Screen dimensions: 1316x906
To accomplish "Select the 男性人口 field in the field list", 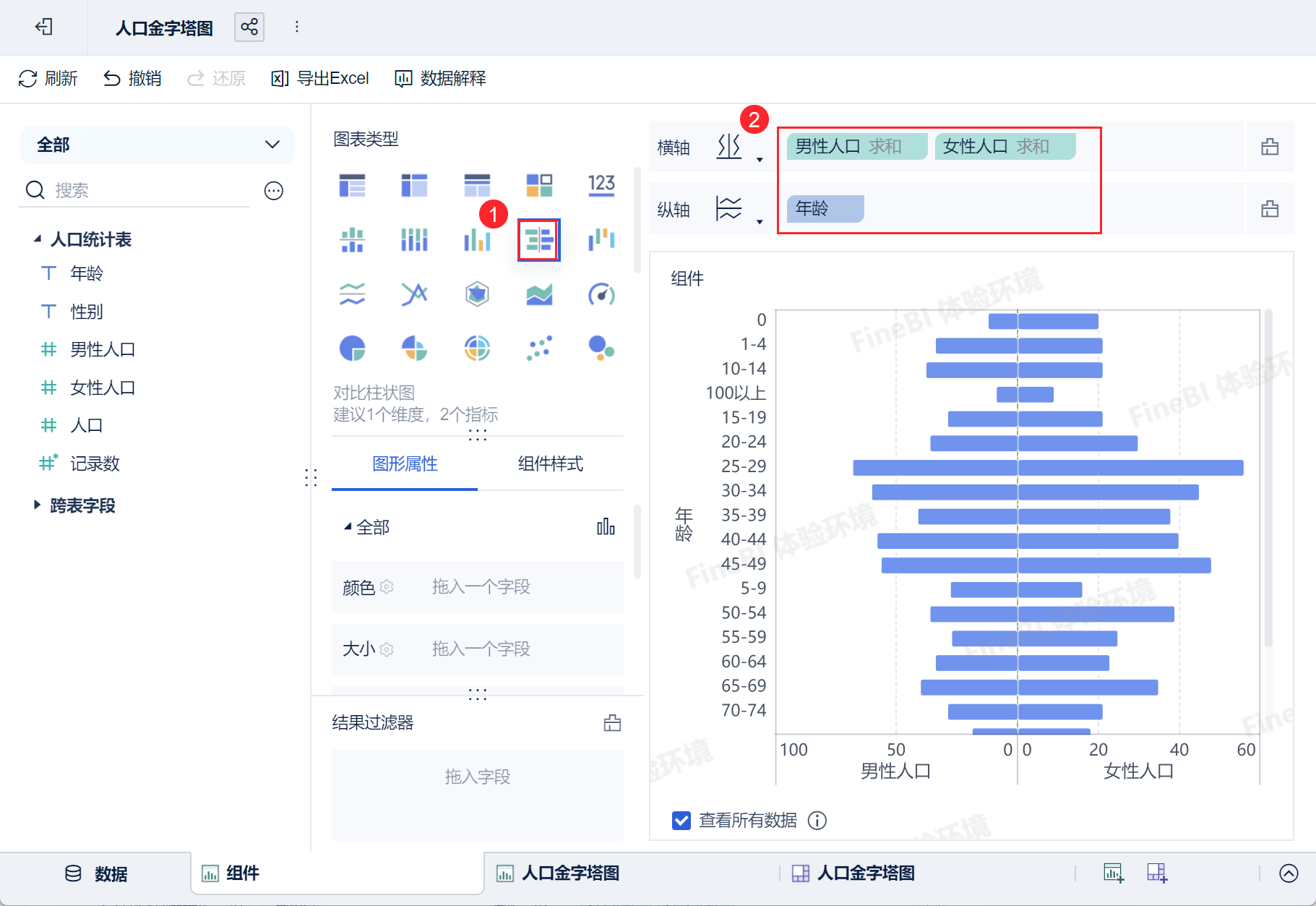I will tap(103, 350).
